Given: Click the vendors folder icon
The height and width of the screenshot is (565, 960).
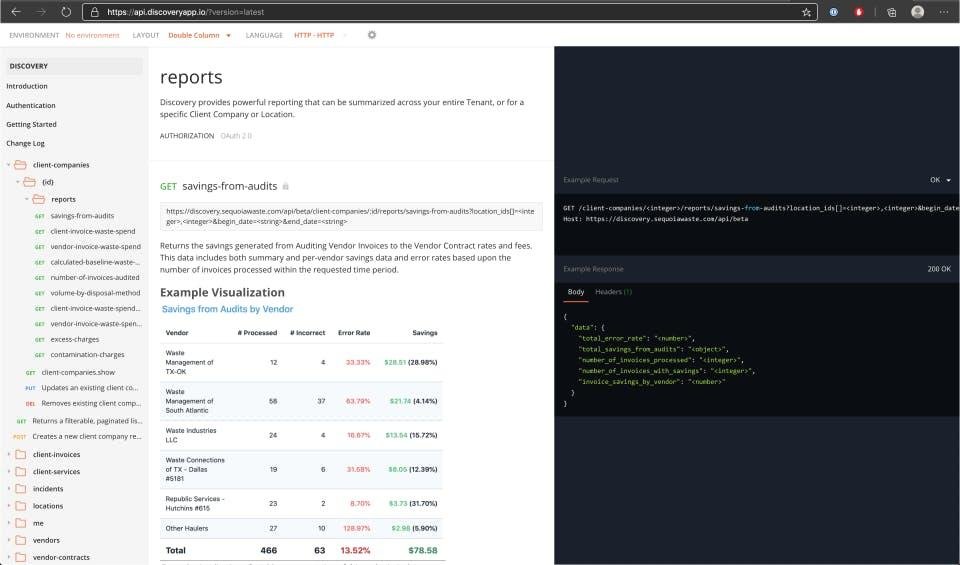Looking at the screenshot, I should coord(20,540).
